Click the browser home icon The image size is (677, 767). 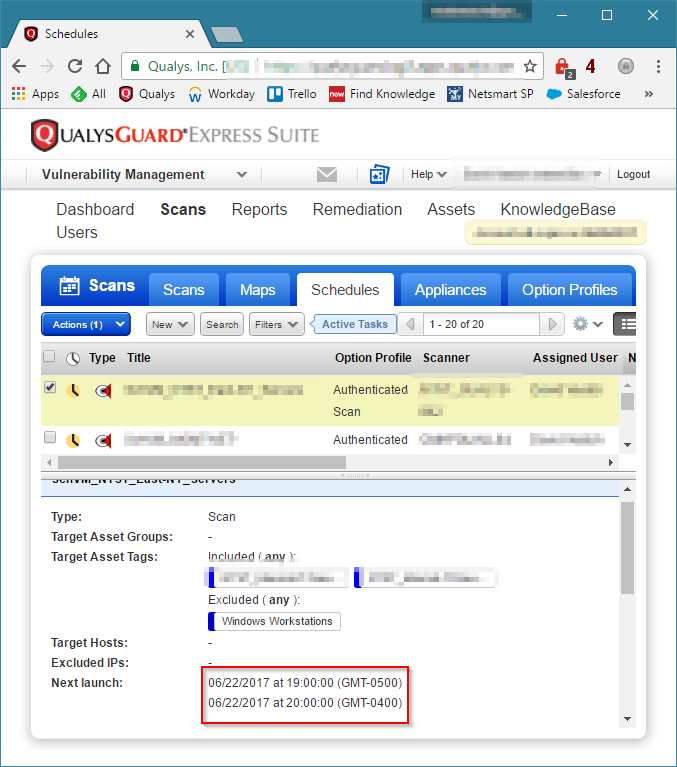[102, 67]
